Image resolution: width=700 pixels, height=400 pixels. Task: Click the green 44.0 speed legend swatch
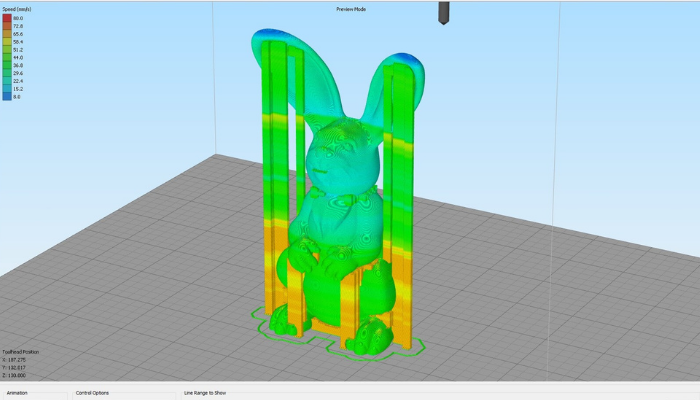7,58
